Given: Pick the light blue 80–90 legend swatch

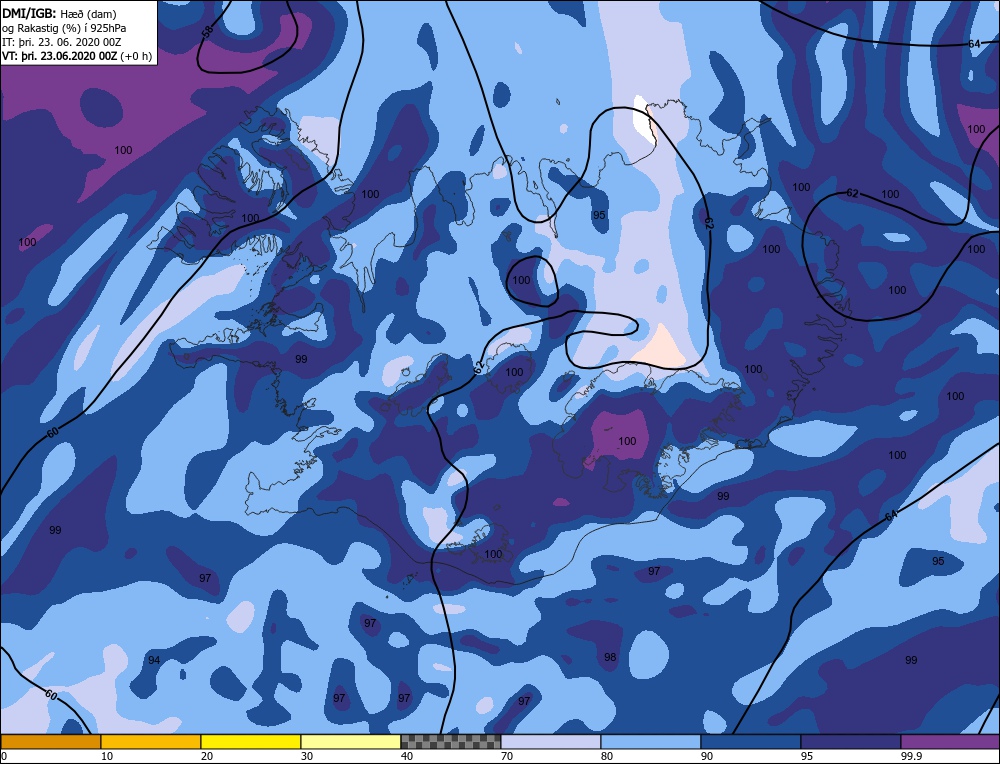Looking at the screenshot, I should coord(651,742).
